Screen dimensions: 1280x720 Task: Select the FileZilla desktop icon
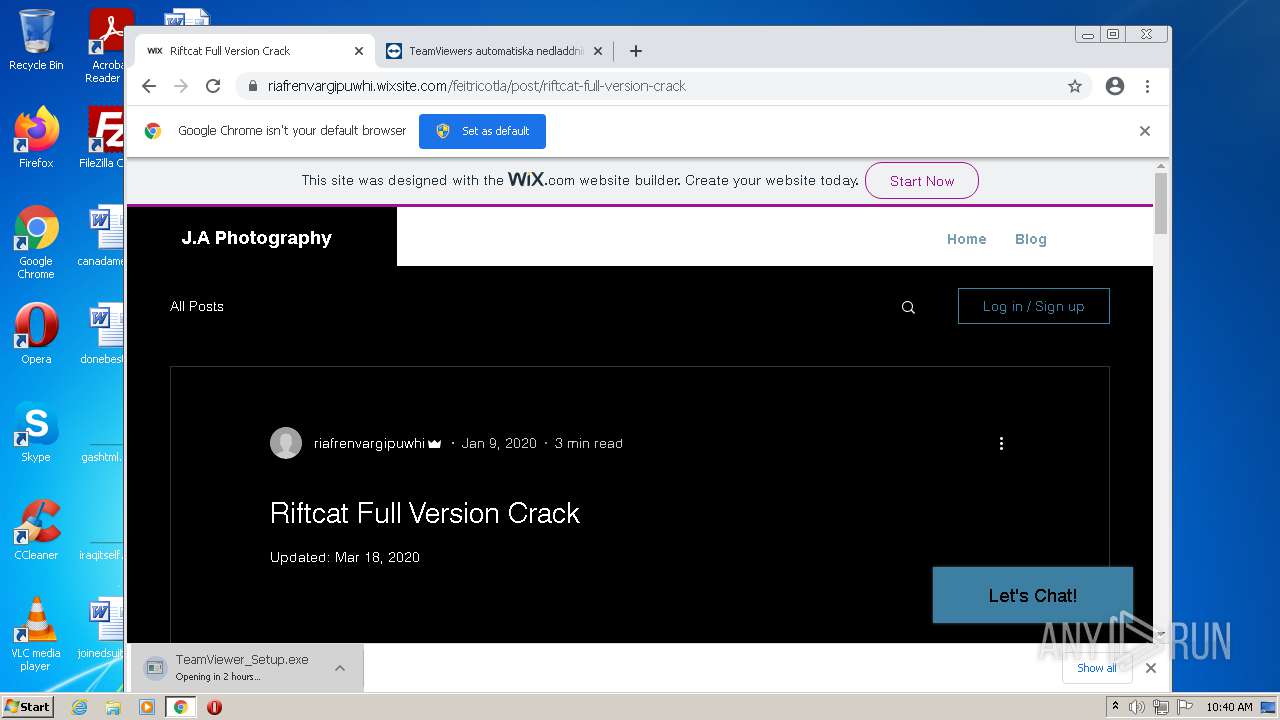[x=104, y=138]
